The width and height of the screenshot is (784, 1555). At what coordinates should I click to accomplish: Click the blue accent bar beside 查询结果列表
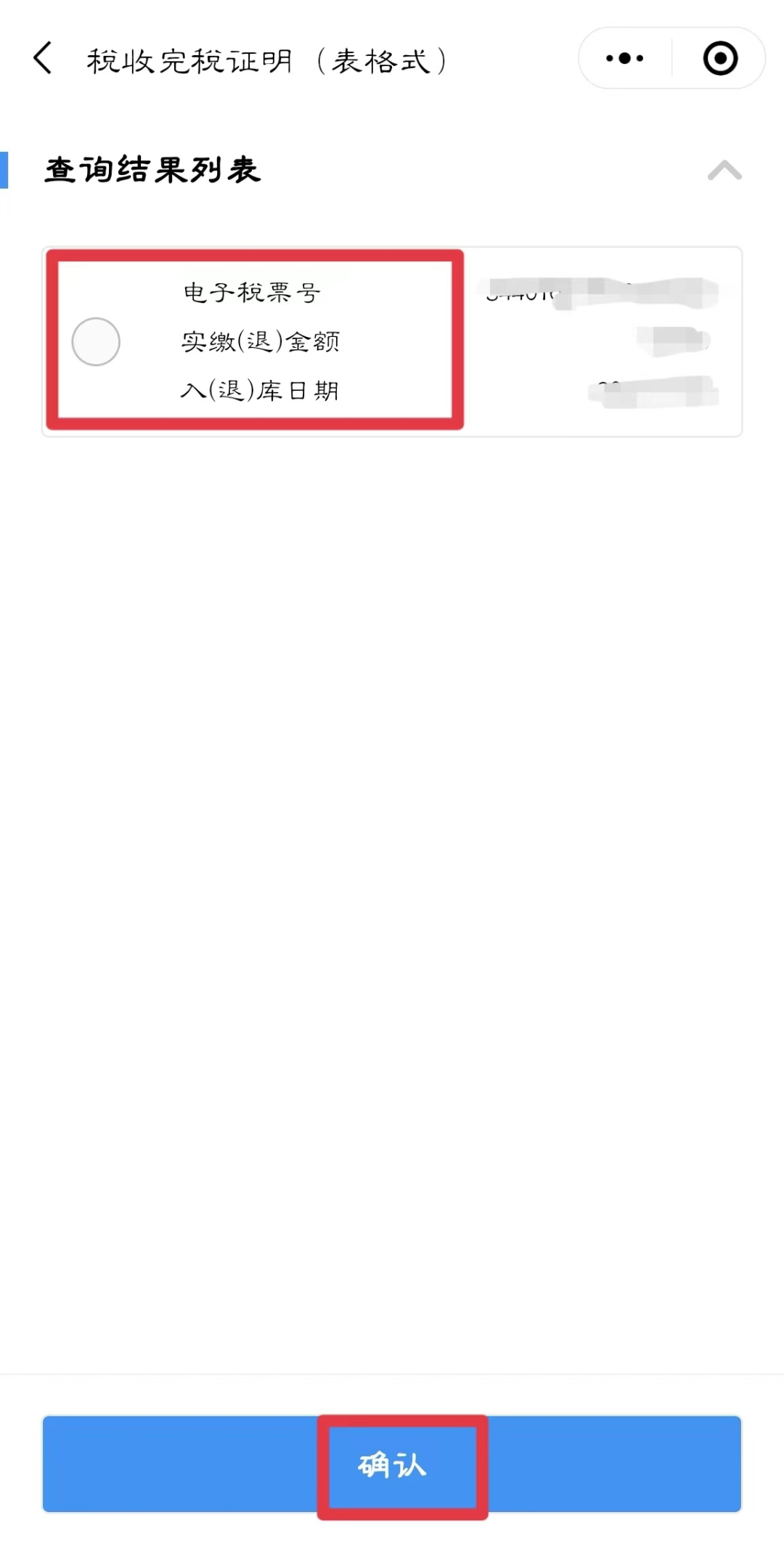[4, 170]
